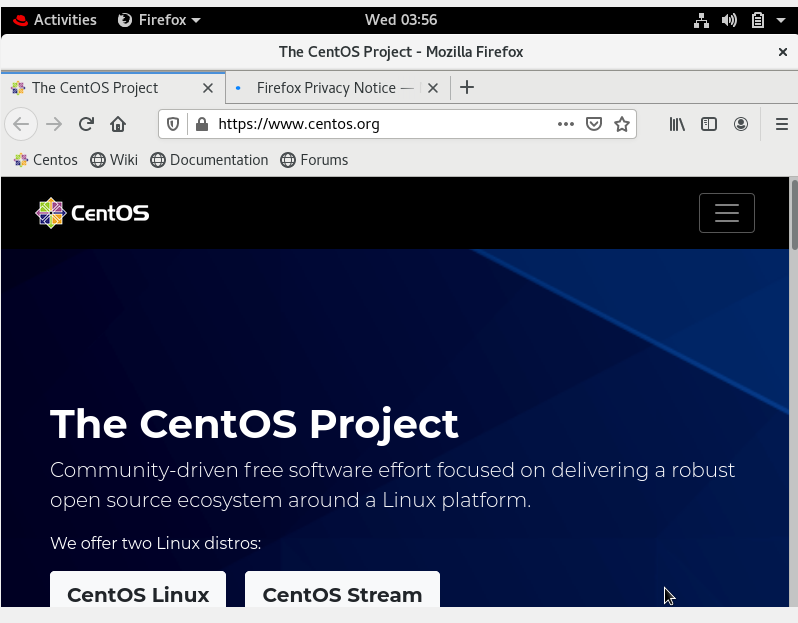This screenshot has height=623, width=798.
Task: Expand the system menu dropdown arrow
Action: point(781,20)
